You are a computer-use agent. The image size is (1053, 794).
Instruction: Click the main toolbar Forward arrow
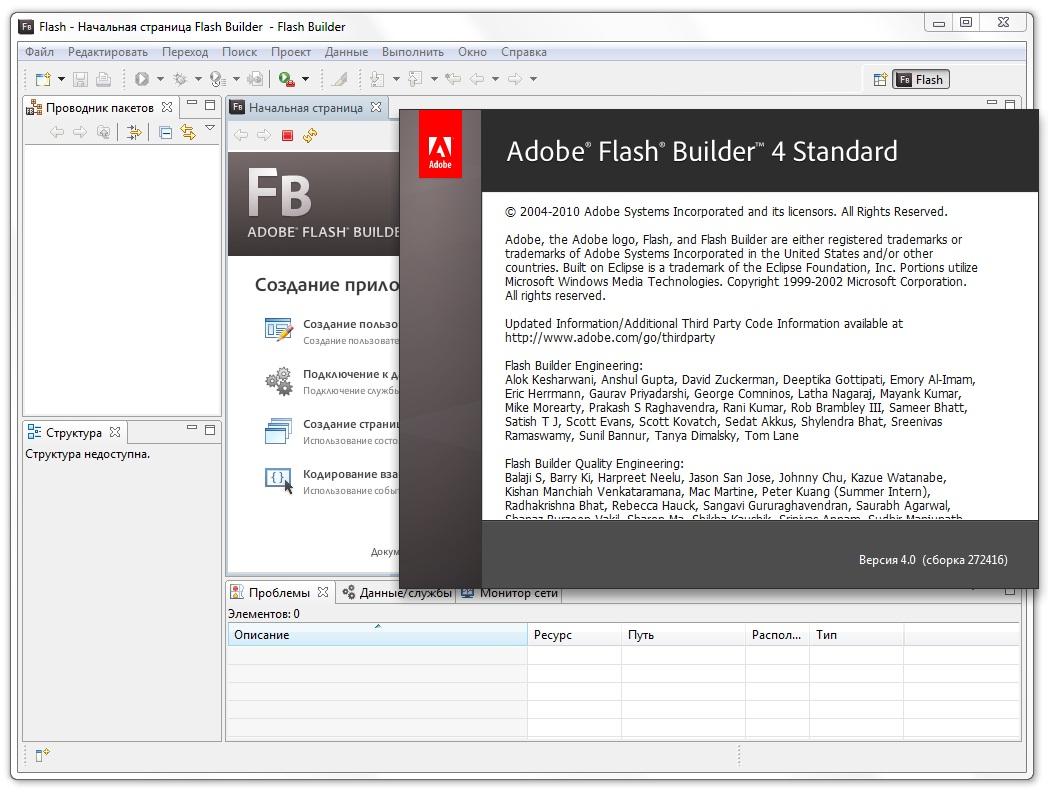[515, 79]
